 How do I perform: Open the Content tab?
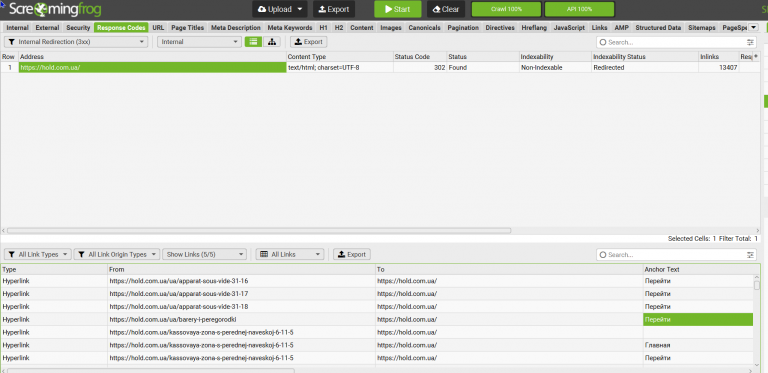[x=362, y=28]
